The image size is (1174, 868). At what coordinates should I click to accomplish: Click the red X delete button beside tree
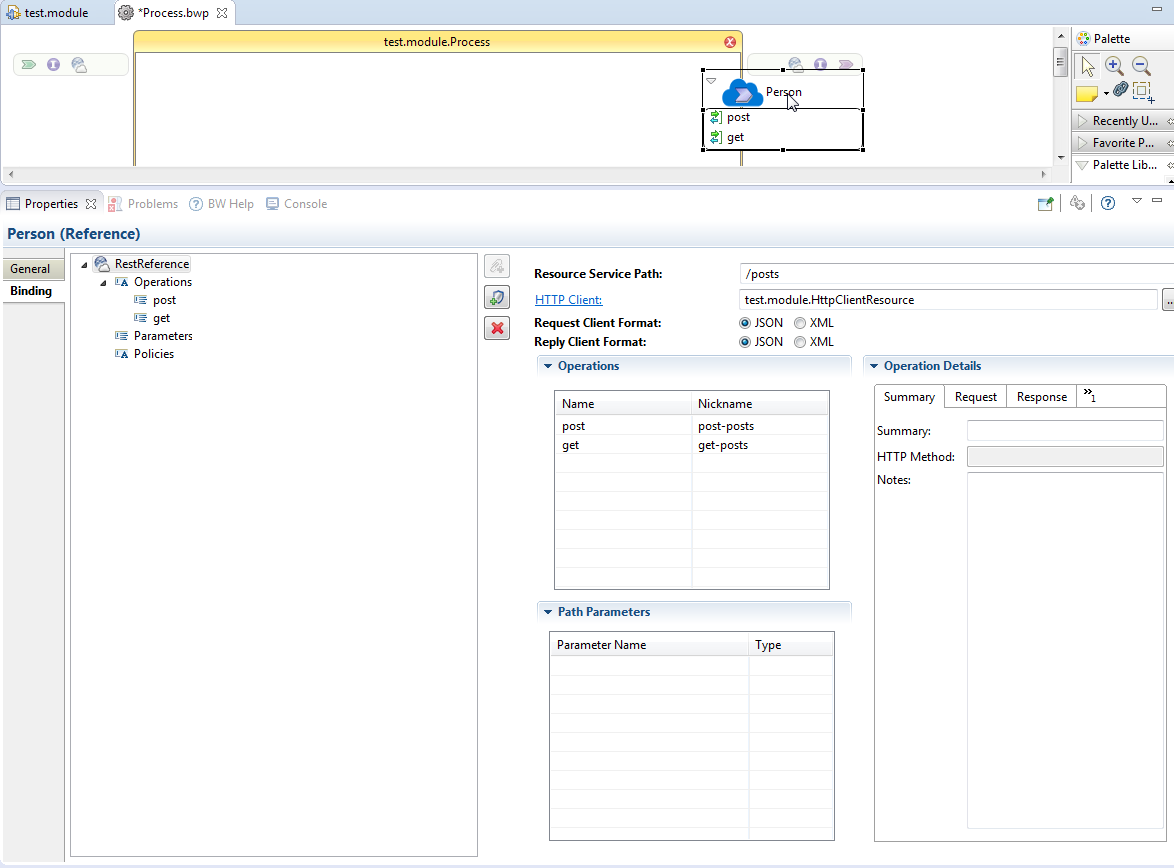(x=497, y=328)
